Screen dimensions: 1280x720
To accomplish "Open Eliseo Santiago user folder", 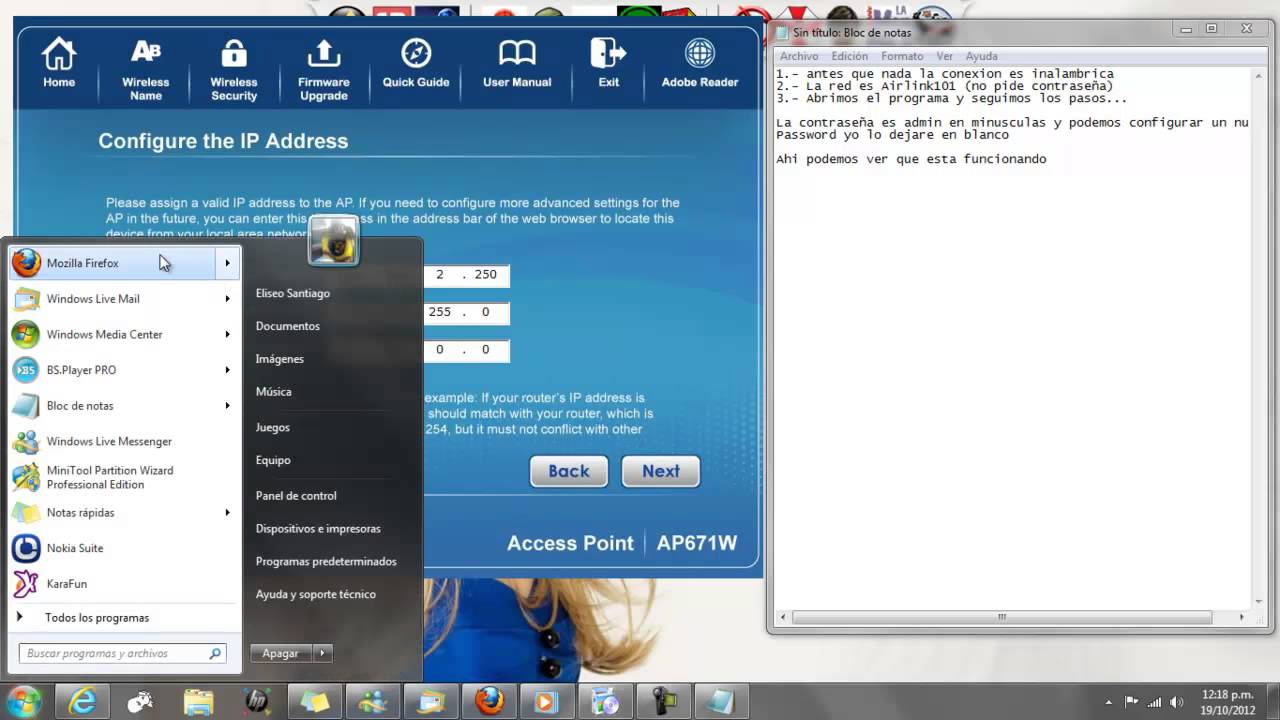I will pyautogui.click(x=292, y=293).
